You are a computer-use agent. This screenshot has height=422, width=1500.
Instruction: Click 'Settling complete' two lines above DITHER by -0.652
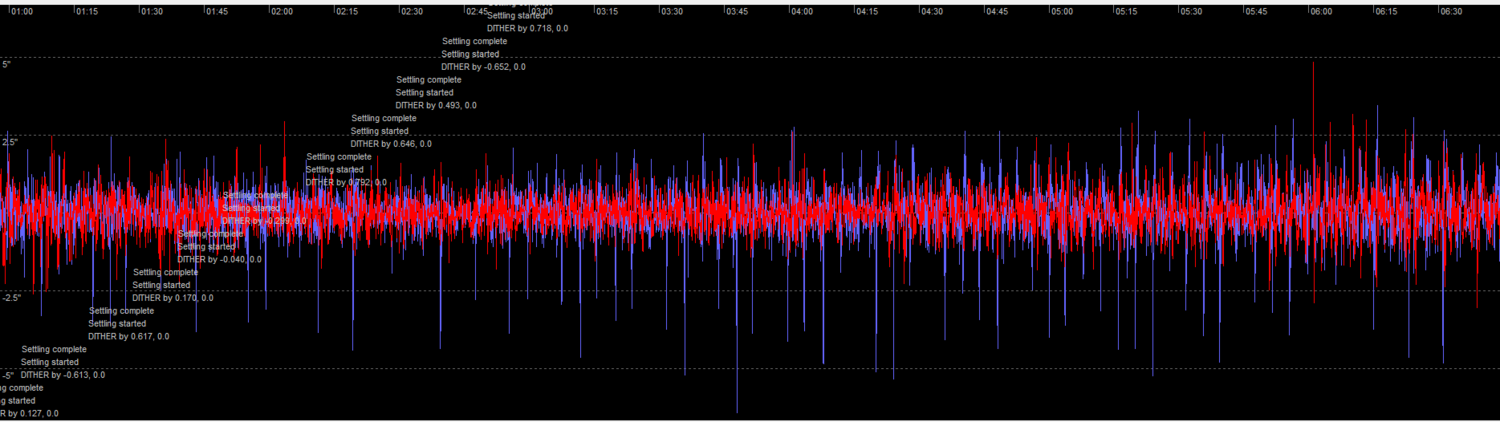click(474, 41)
